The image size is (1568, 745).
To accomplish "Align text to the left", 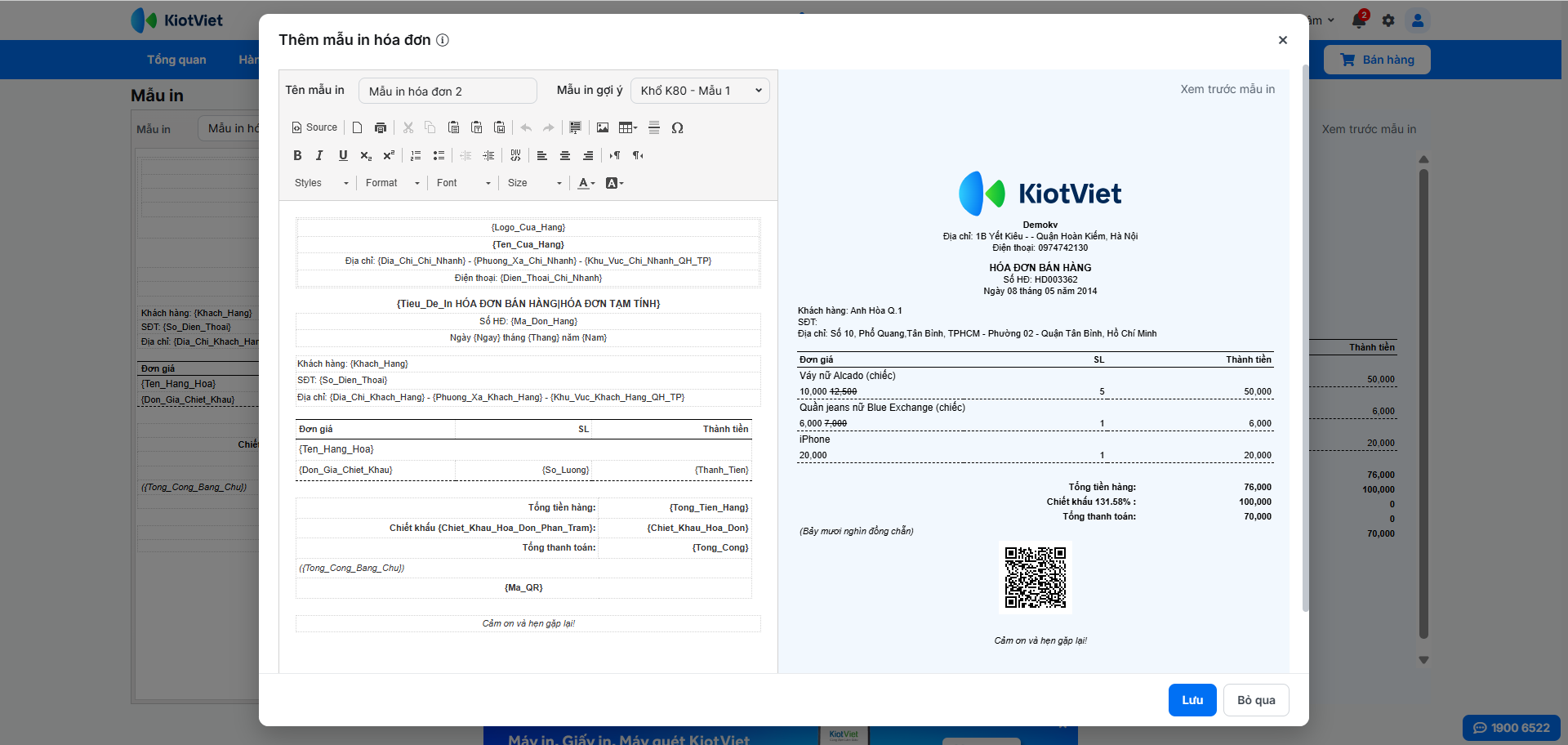I will 542,155.
